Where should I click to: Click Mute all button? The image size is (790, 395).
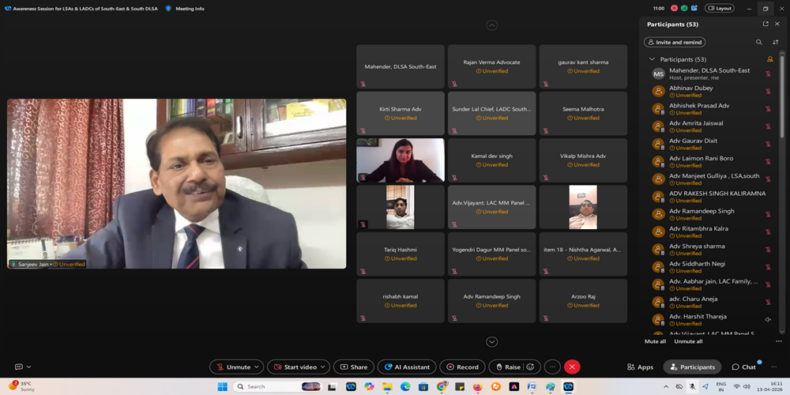(655, 341)
